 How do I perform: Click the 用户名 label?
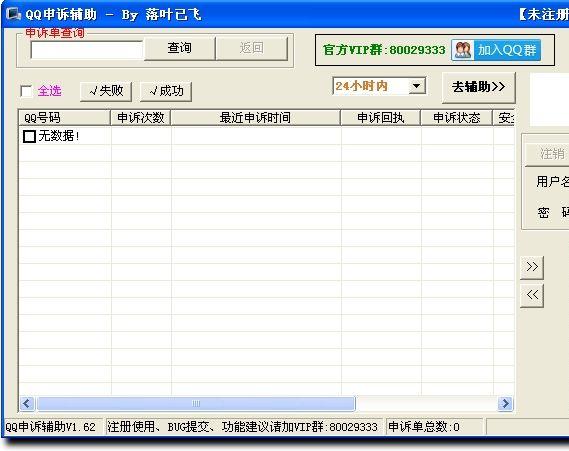click(552, 181)
